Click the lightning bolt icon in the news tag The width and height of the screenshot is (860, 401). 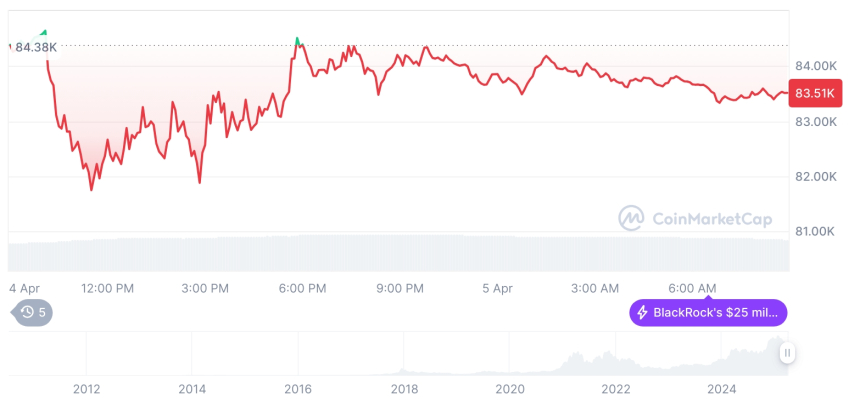[642, 313]
